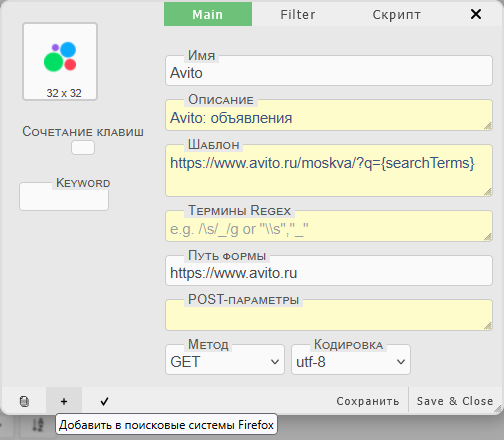Click the sort icon below the dialog
Screen dimensions: 504x440
coord(38,425)
